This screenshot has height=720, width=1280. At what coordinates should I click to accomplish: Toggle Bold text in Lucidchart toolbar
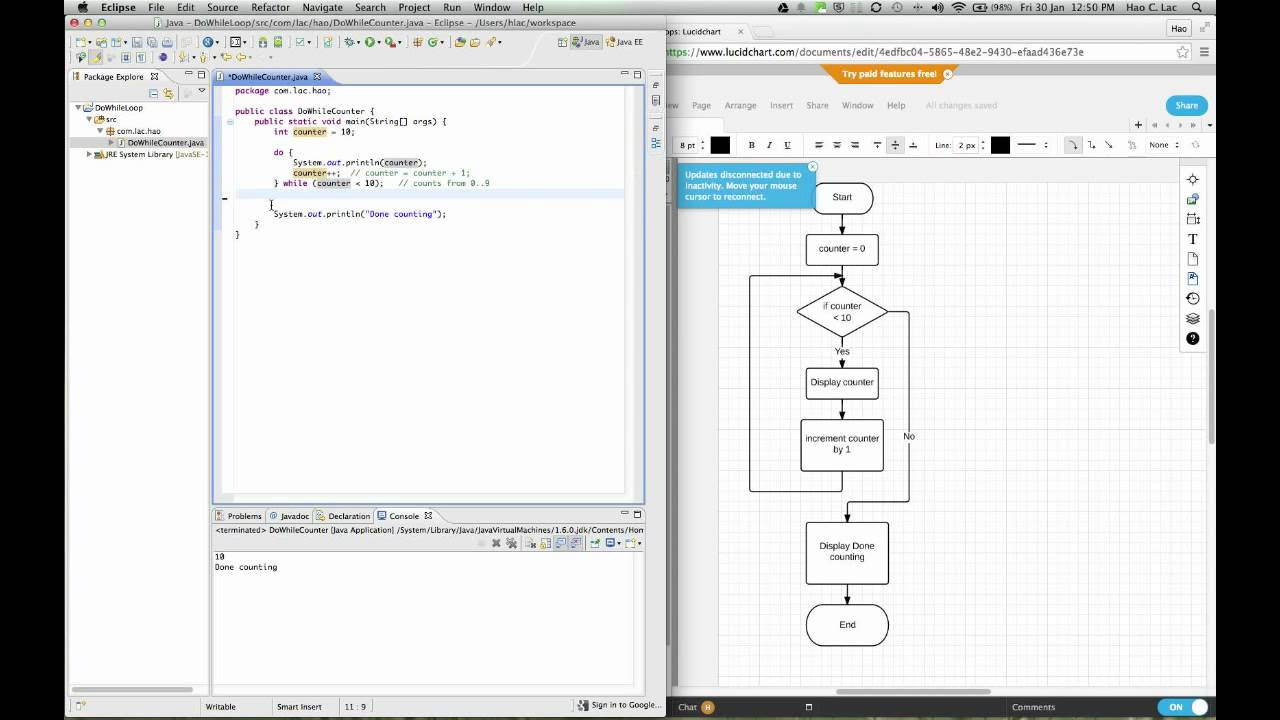[x=751, y=145]
